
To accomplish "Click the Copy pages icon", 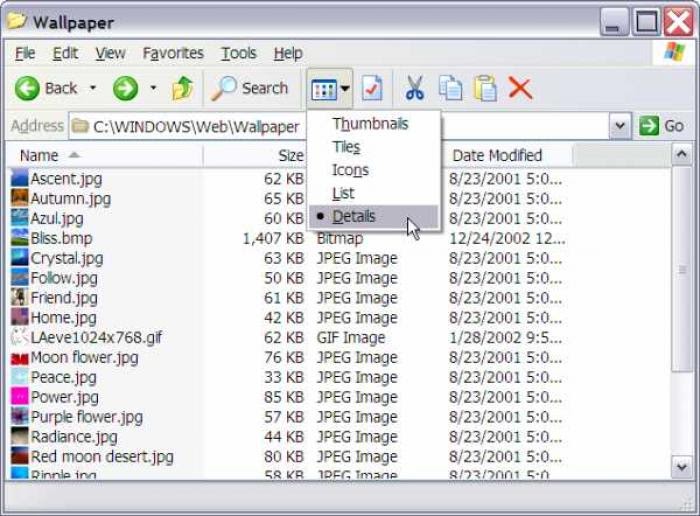I will coord(450,88).
